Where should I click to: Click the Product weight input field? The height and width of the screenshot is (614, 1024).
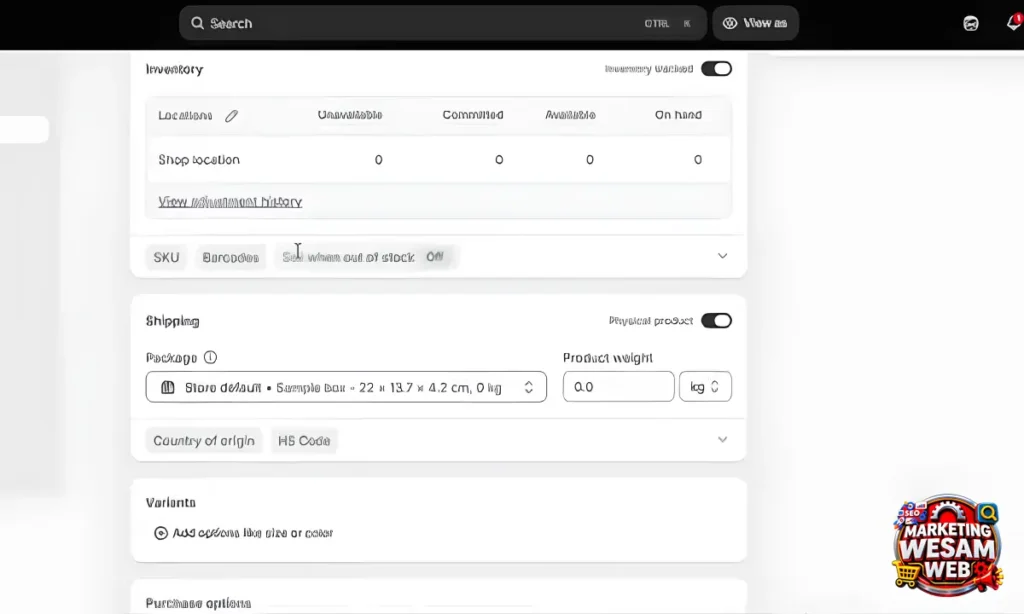tap(618, 387)
